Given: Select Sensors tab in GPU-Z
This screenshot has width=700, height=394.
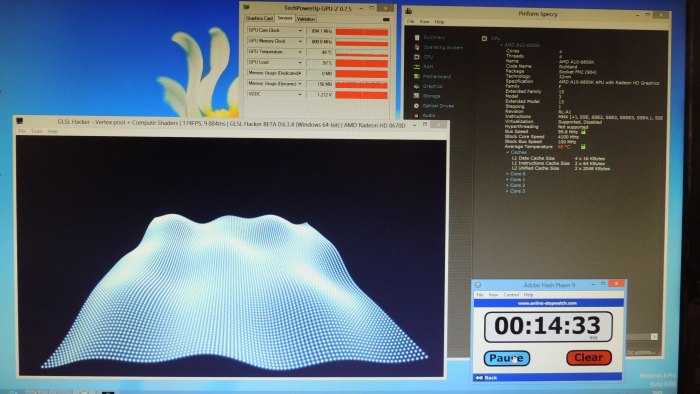Looking at the screenshot, I should pyautogui.click(x=284, y=18).
